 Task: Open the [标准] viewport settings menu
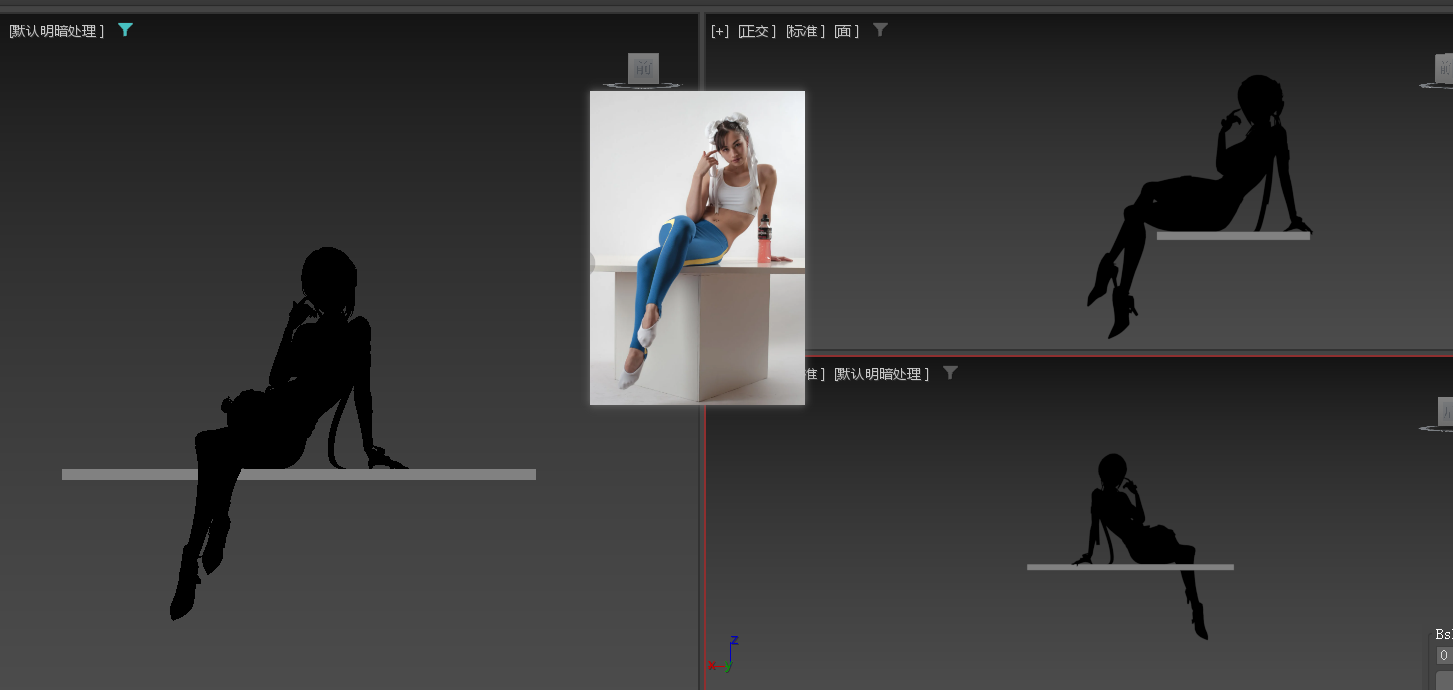coord(805,31)
